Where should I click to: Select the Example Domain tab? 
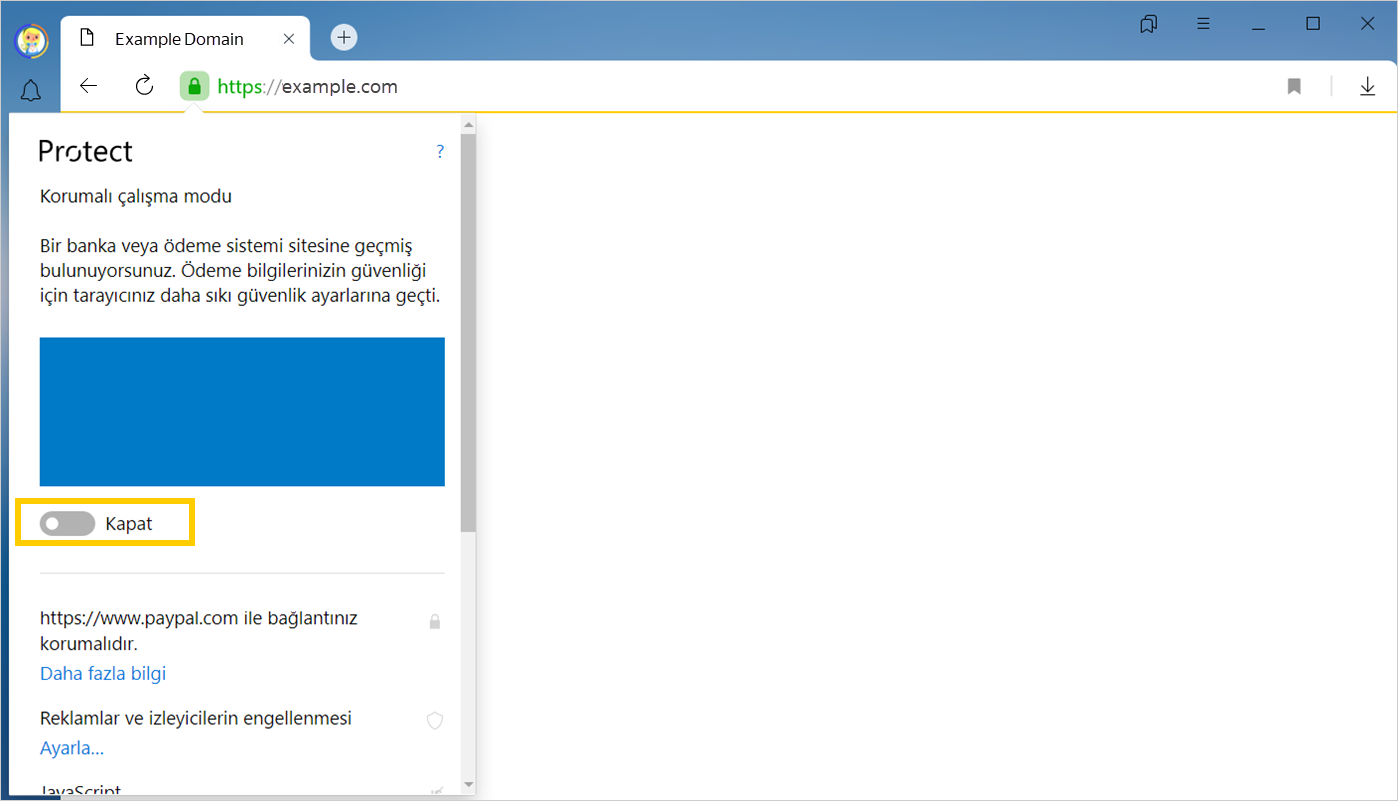pyautogui.click(x=178, y=39)
